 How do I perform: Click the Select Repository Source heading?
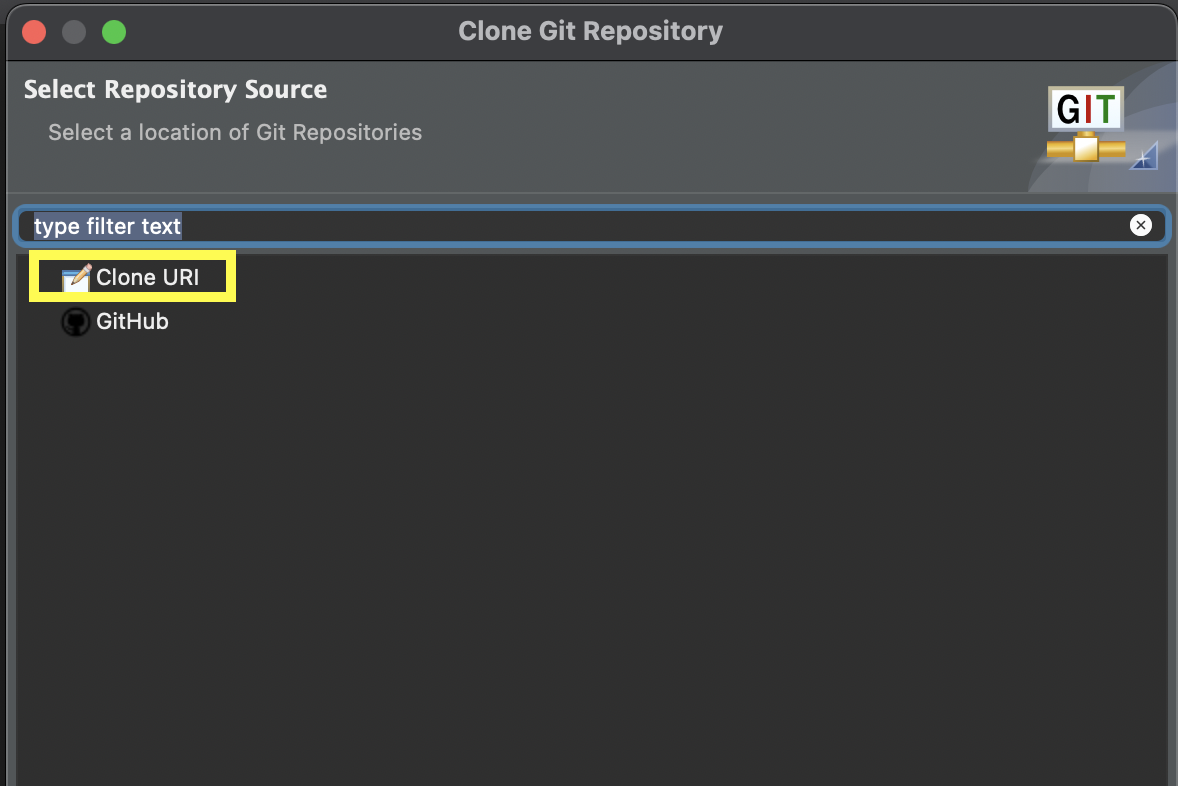tap(175, 90)
